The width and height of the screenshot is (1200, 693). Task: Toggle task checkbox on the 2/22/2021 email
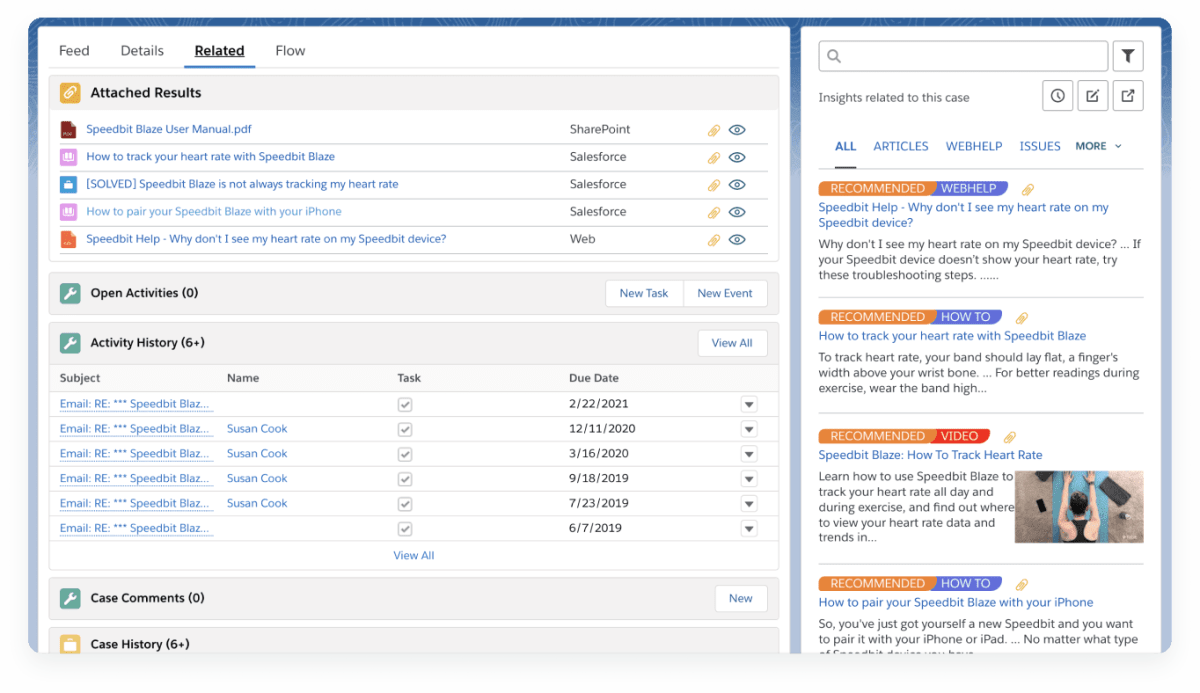[x=405, y=403]
